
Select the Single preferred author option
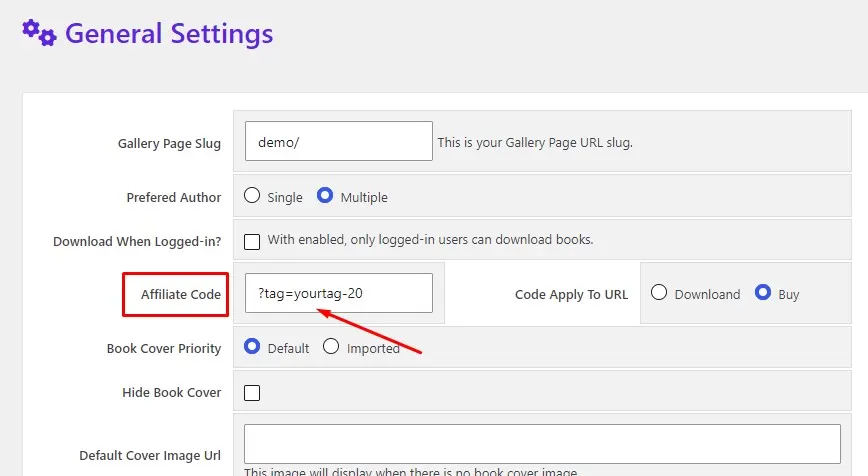pos(252,195)
